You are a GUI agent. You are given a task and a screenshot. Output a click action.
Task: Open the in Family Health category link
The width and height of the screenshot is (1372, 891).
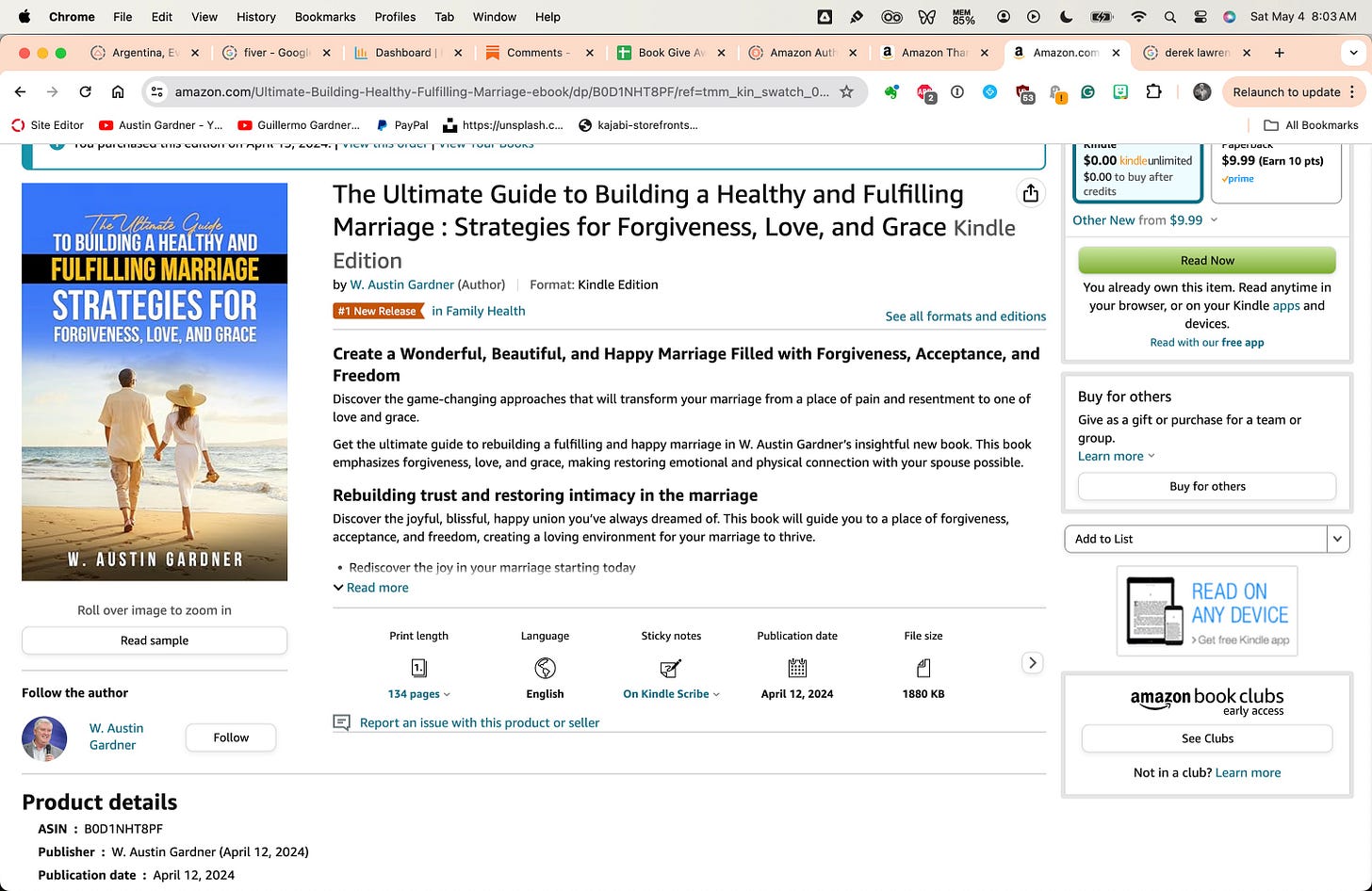[479, 311]
